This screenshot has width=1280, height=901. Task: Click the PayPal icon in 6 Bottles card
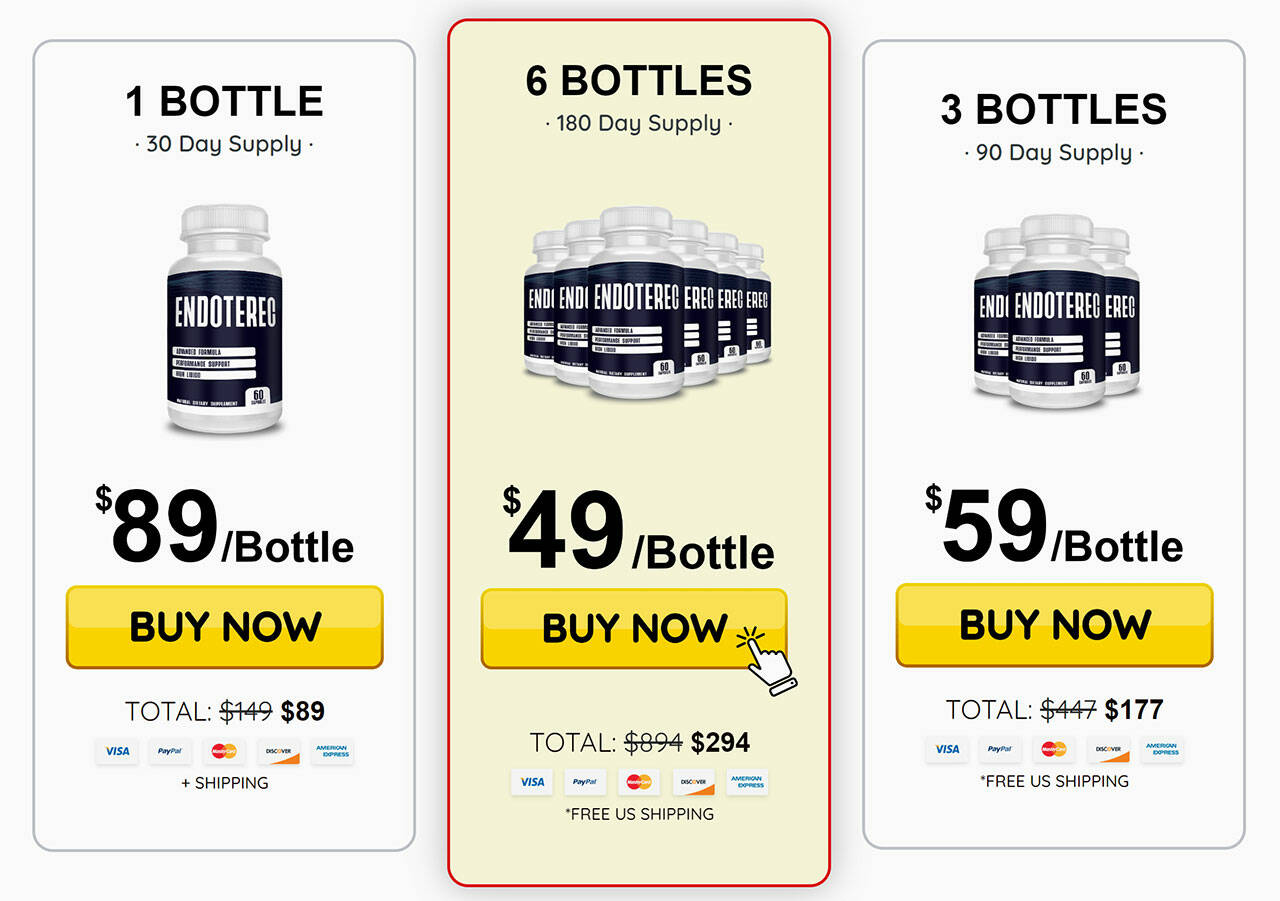[x=585, y=782]
